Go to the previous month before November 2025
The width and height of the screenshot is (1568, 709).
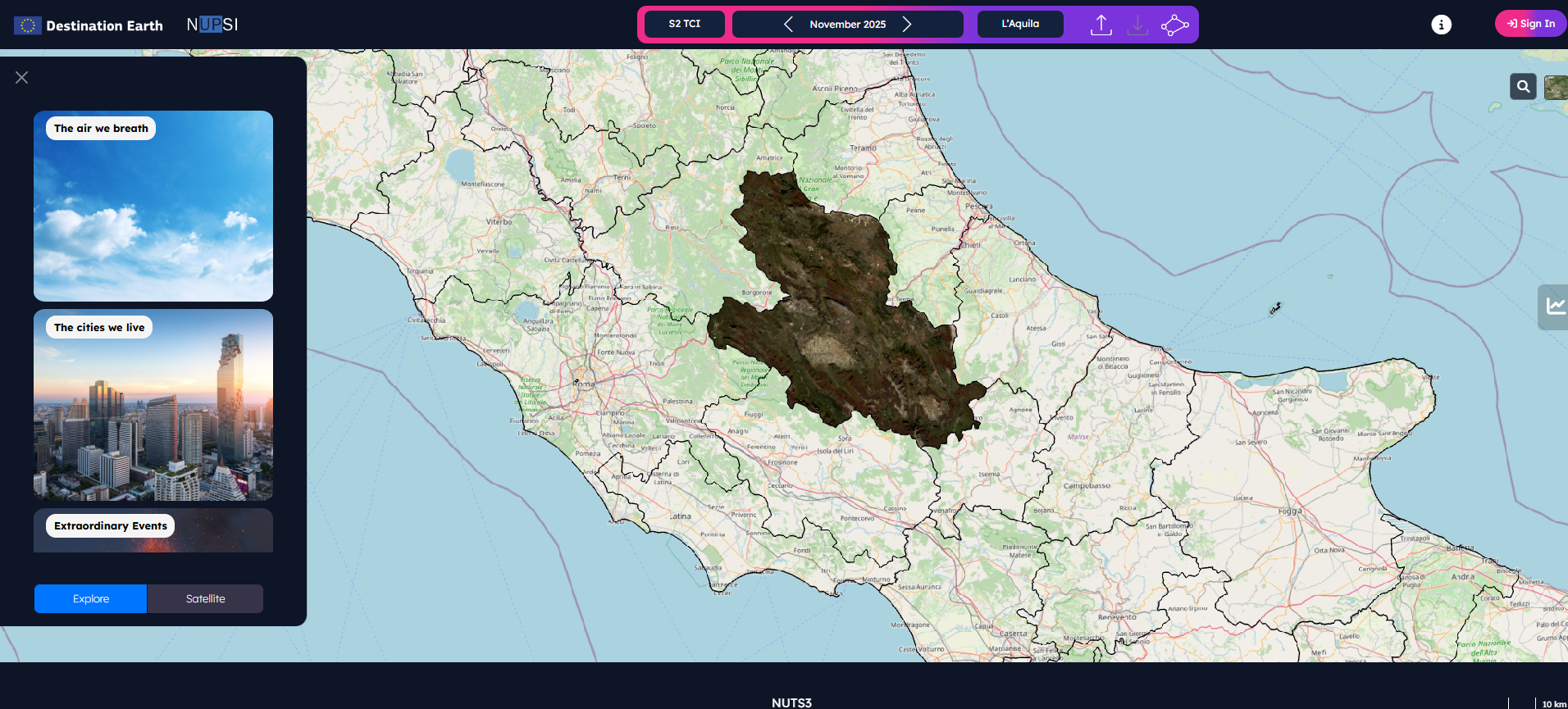788,24
